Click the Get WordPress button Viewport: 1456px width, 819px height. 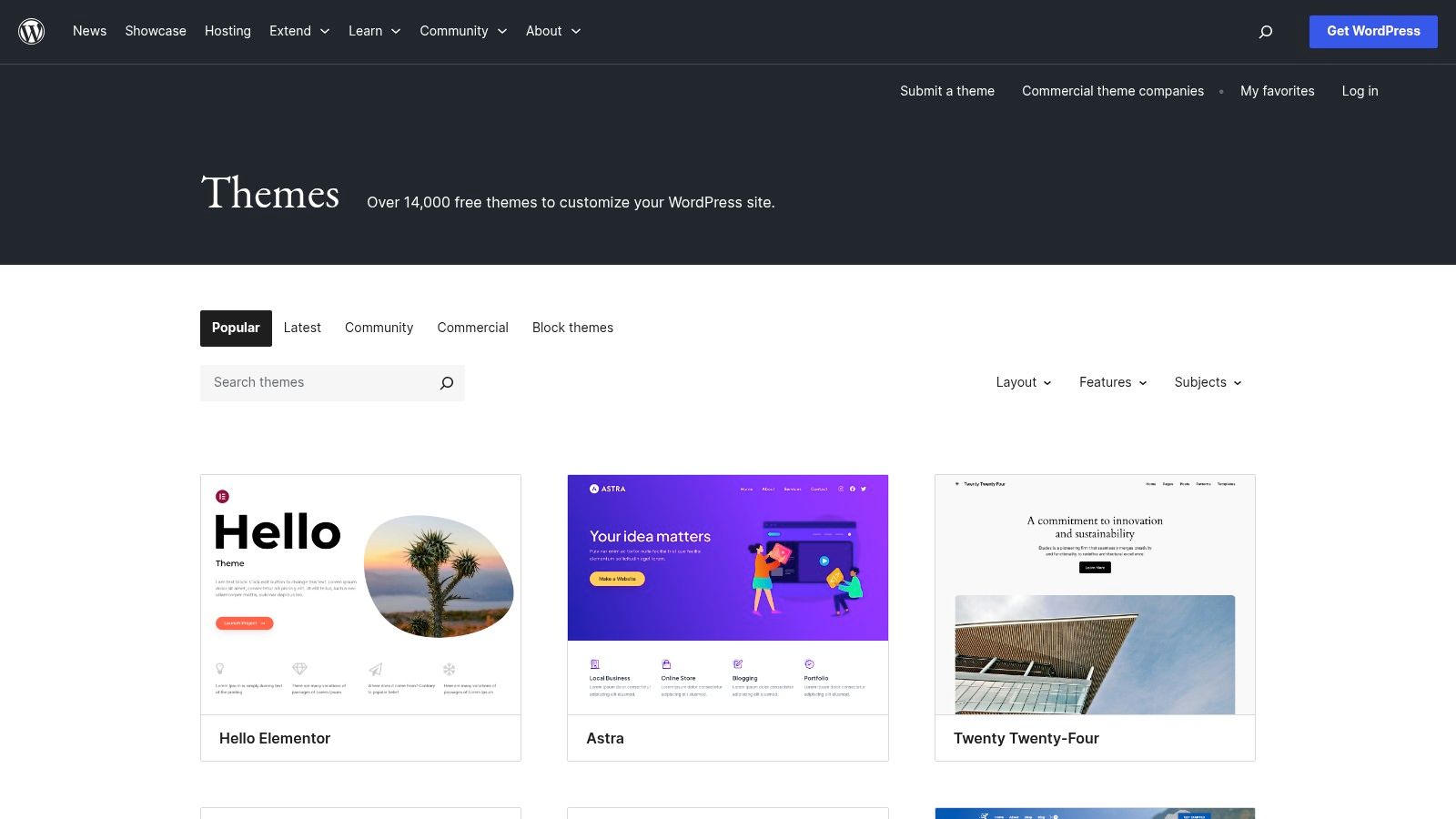coord(1373,31)
